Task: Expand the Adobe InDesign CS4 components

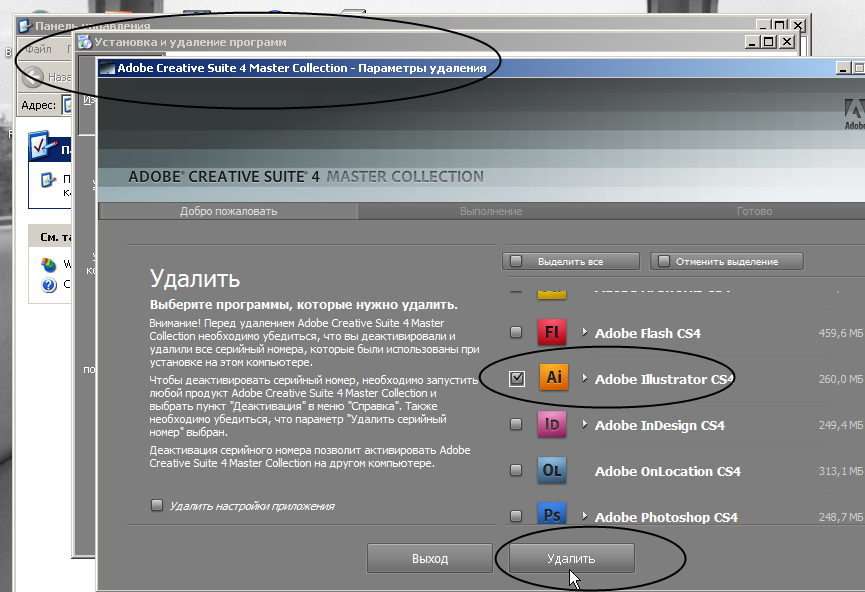Action: point(584,424)
